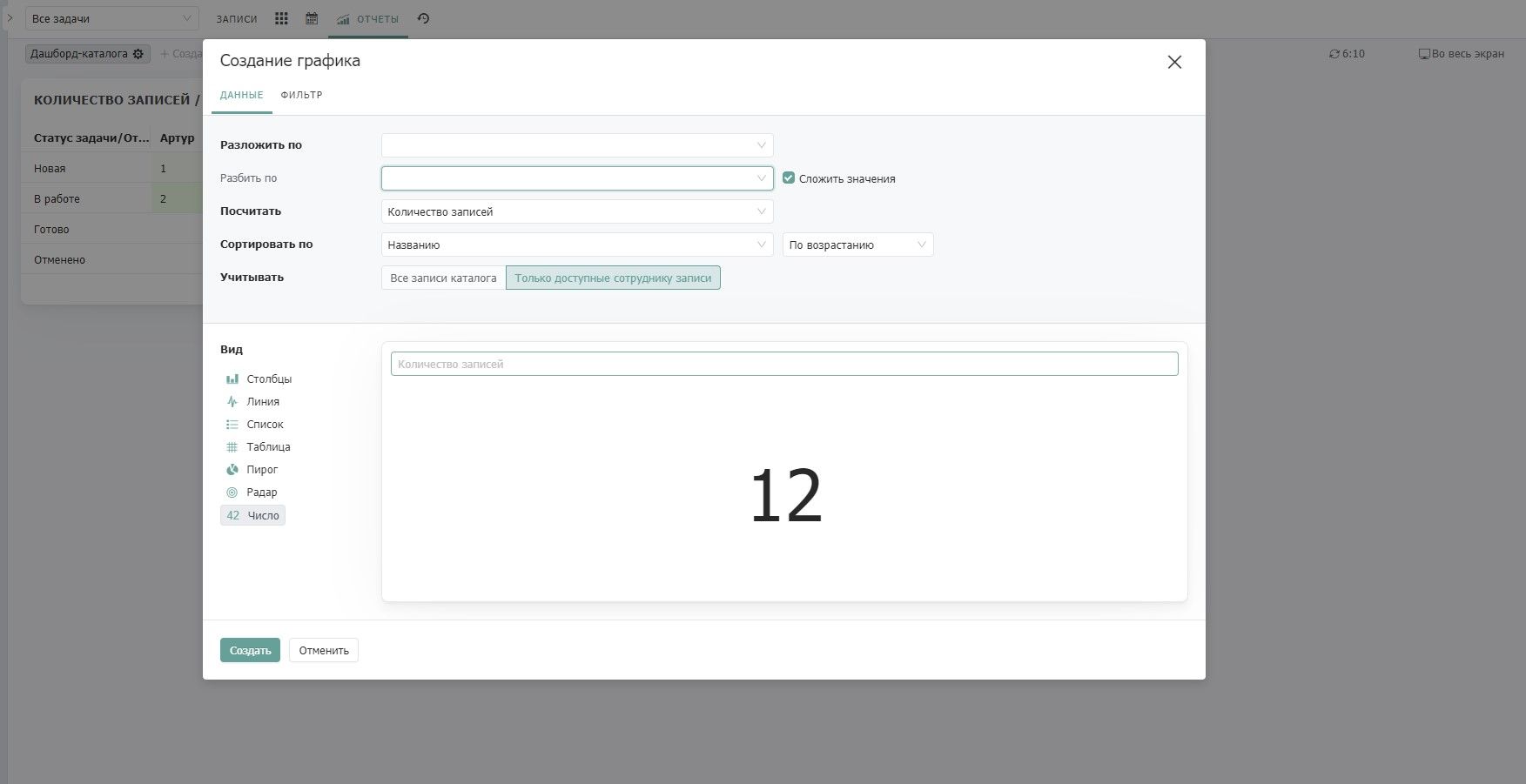
Task: Toggle the Сложить значения checkbox
Action: click(789, 178)
